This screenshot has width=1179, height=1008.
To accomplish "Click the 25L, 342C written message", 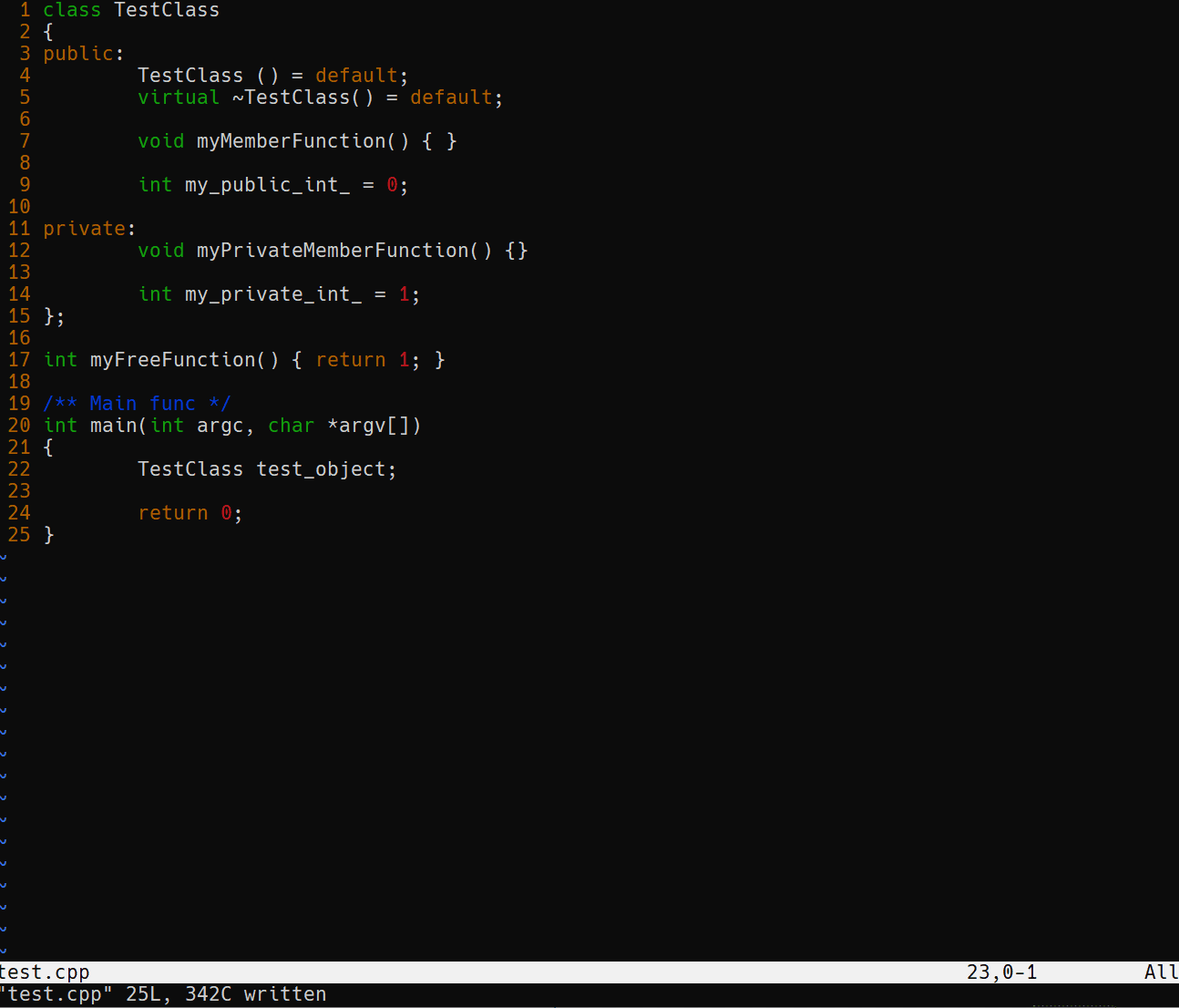I will coord(224,993).
